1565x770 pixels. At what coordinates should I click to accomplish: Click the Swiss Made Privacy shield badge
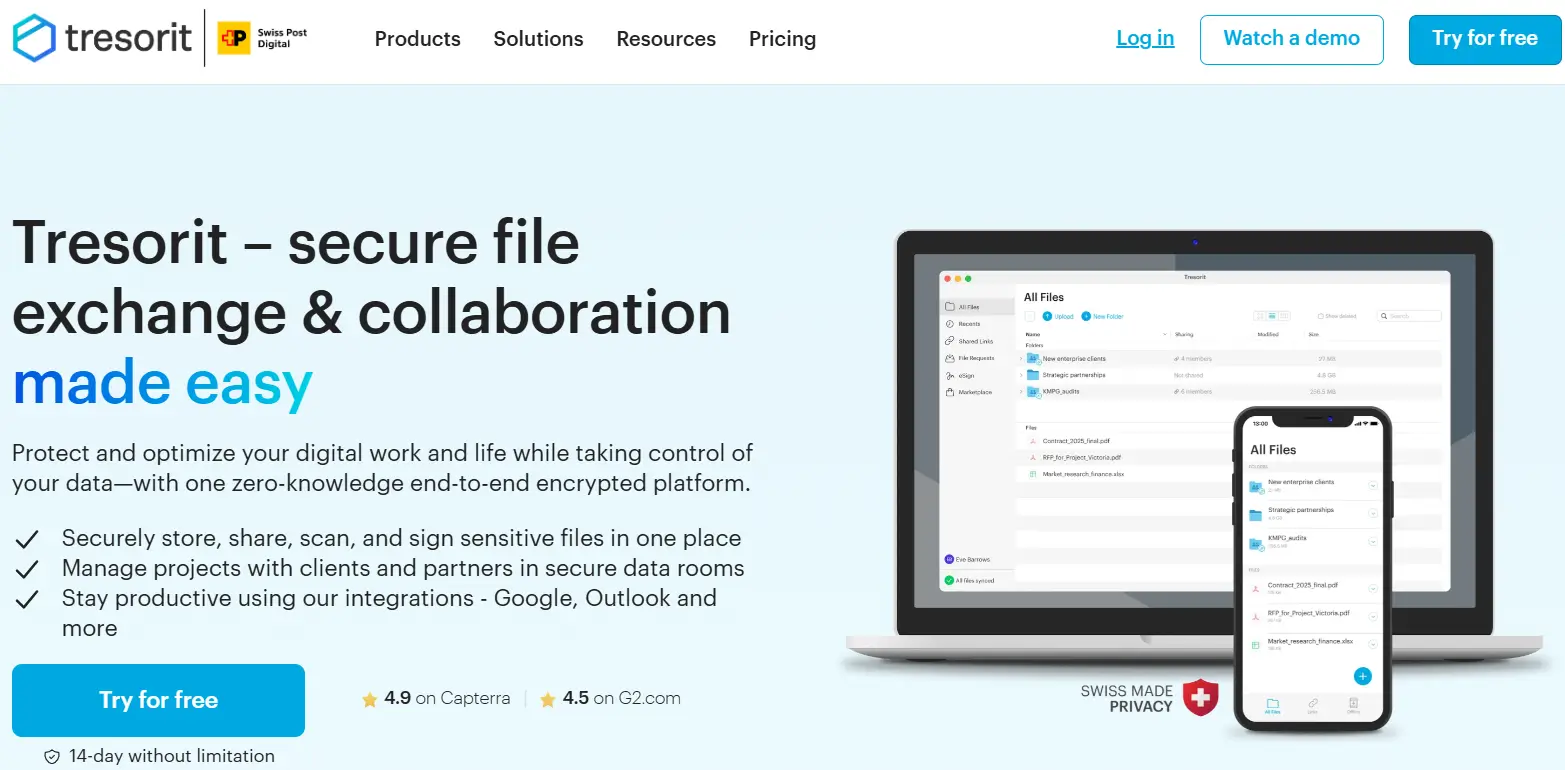[1200, 697]
